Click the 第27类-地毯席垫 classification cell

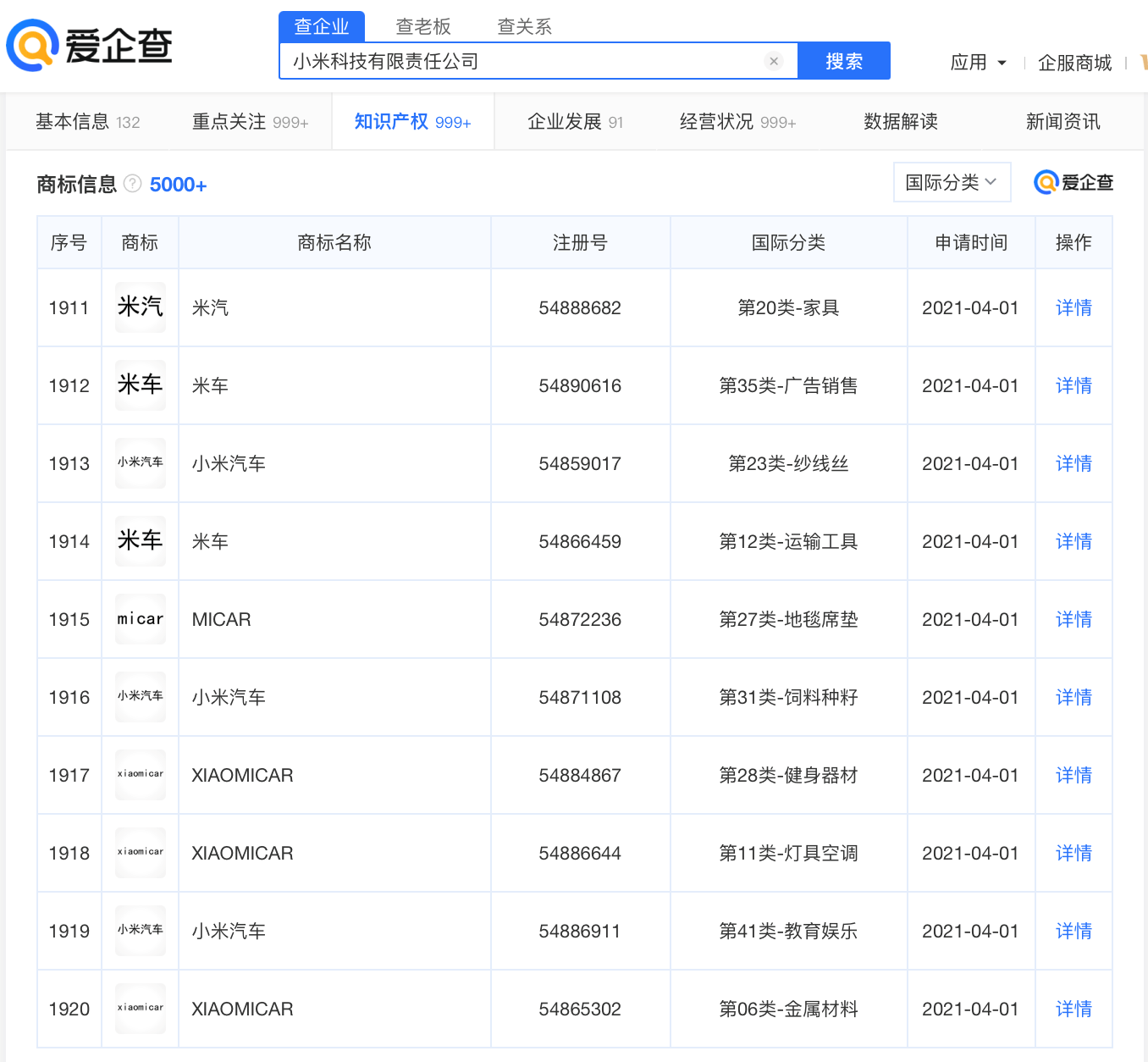point(788,619)
